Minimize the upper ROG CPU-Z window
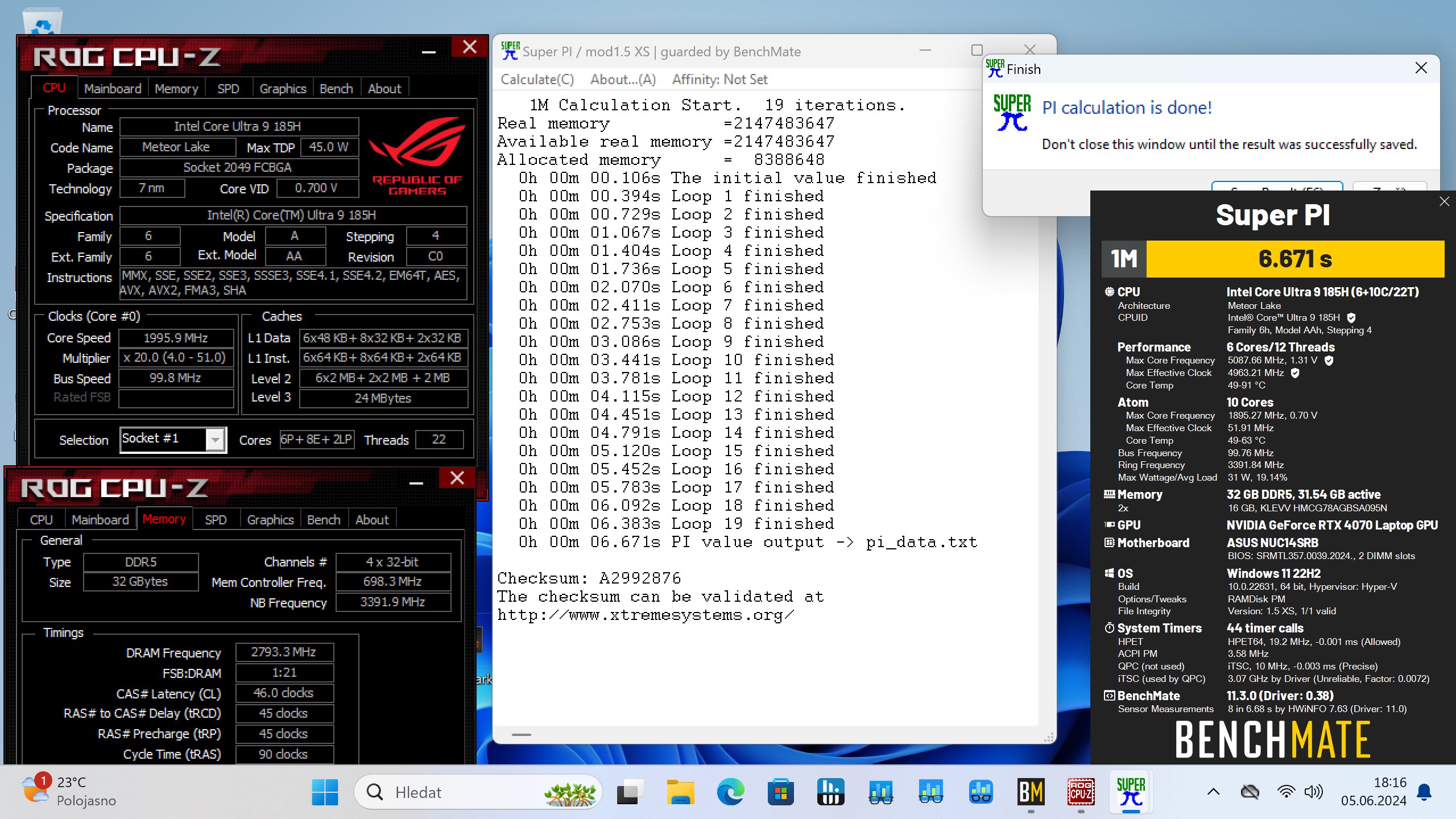Screen dimensions: 1456x819 [x=429, y=51]
